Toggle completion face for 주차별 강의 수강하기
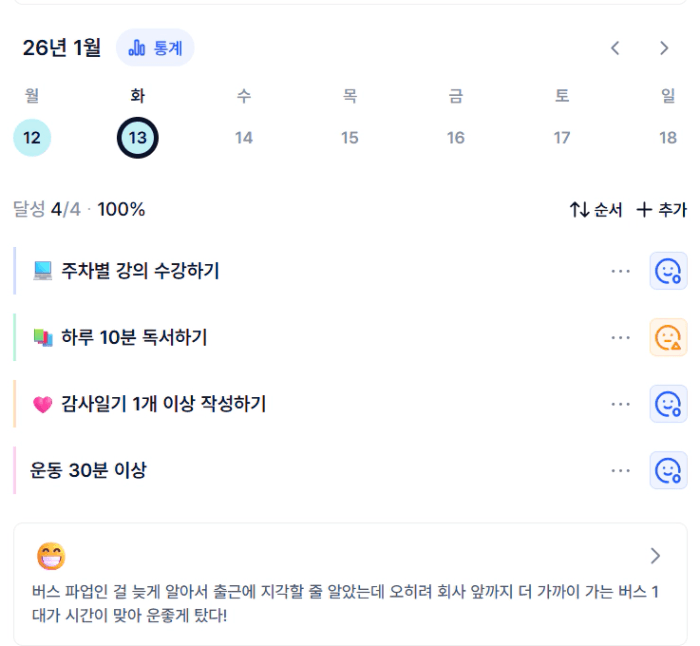The height and width of the screenshot is (646, 700). pos(668,271)
